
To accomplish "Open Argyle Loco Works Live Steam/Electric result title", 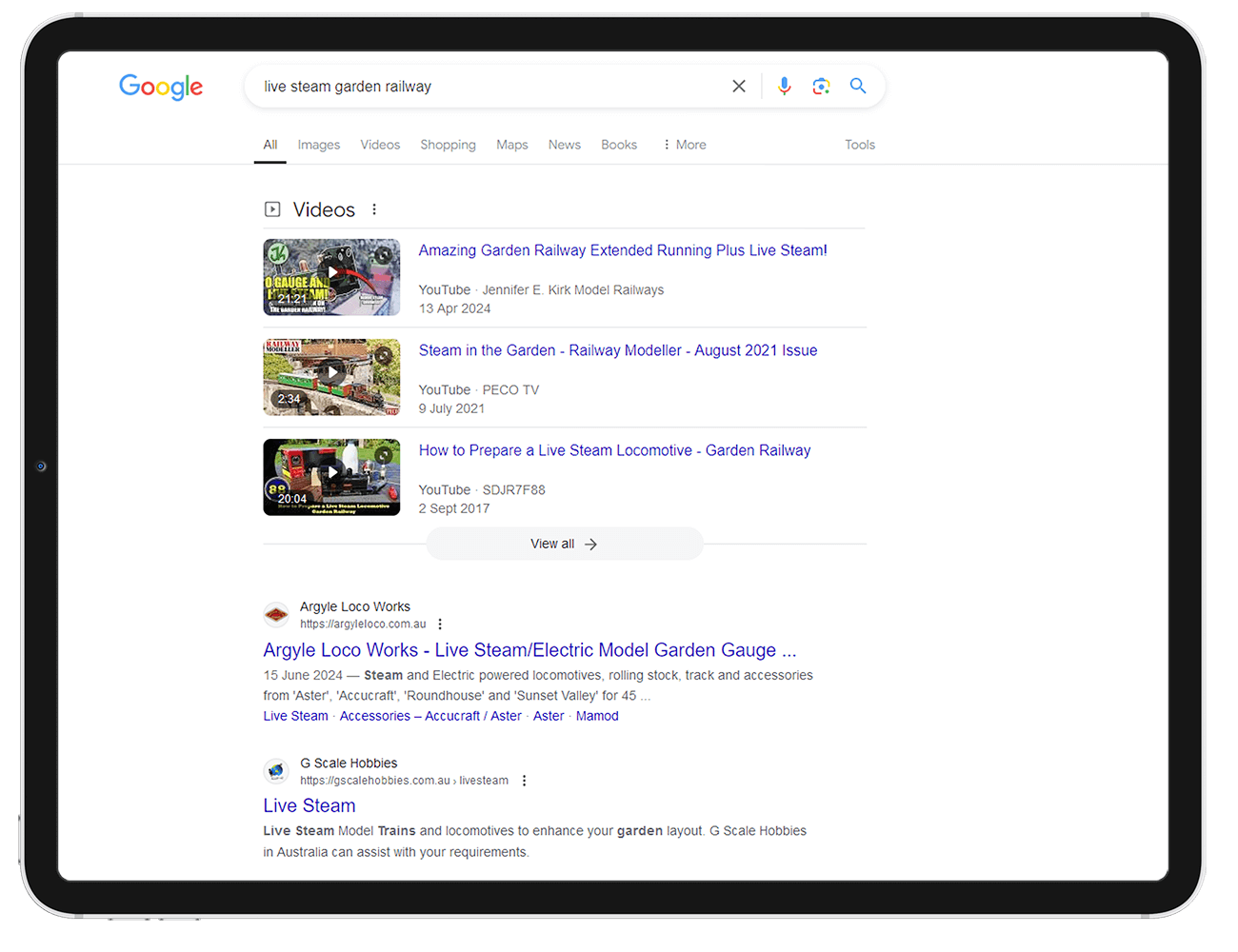I will coord(529,650).
